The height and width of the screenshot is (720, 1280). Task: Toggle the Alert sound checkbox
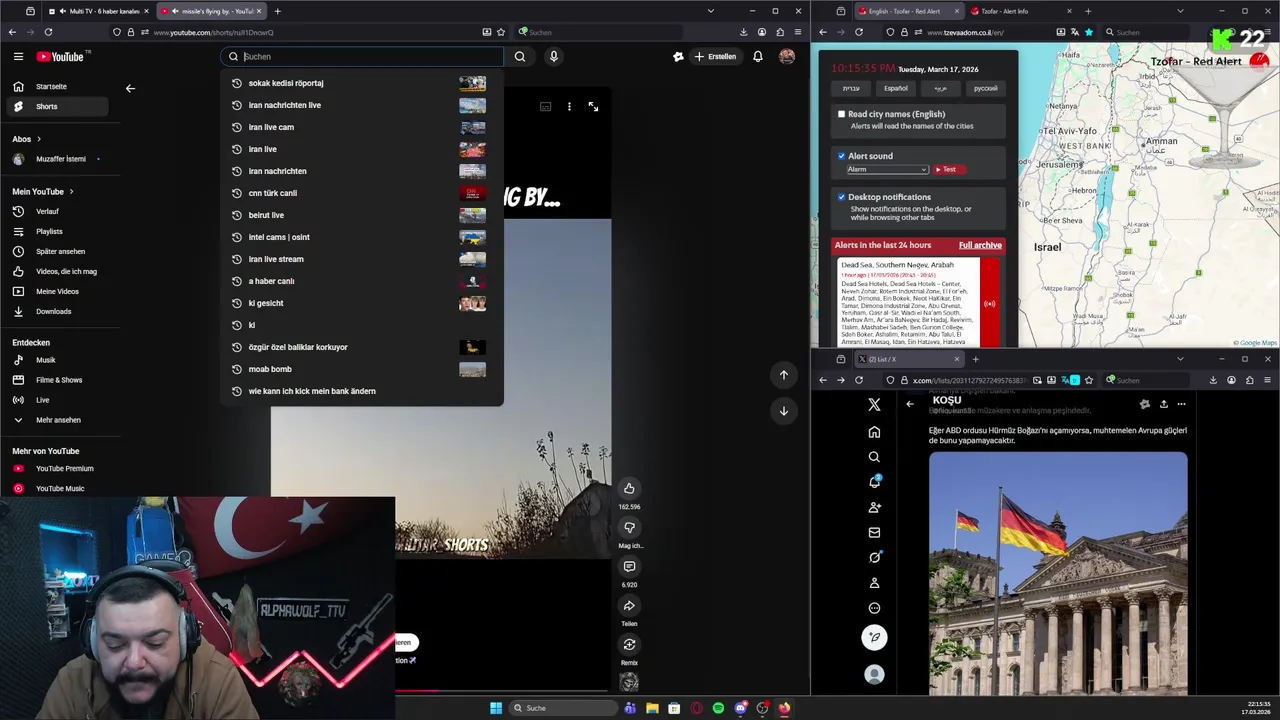pos(841,156)
